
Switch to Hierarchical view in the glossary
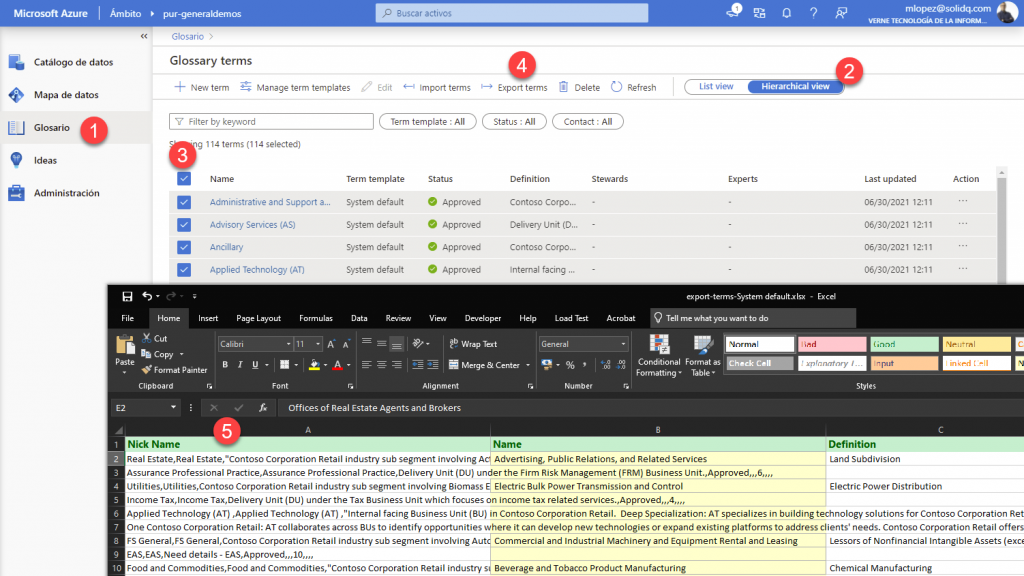pyautogui.click(x=794, y=87)
